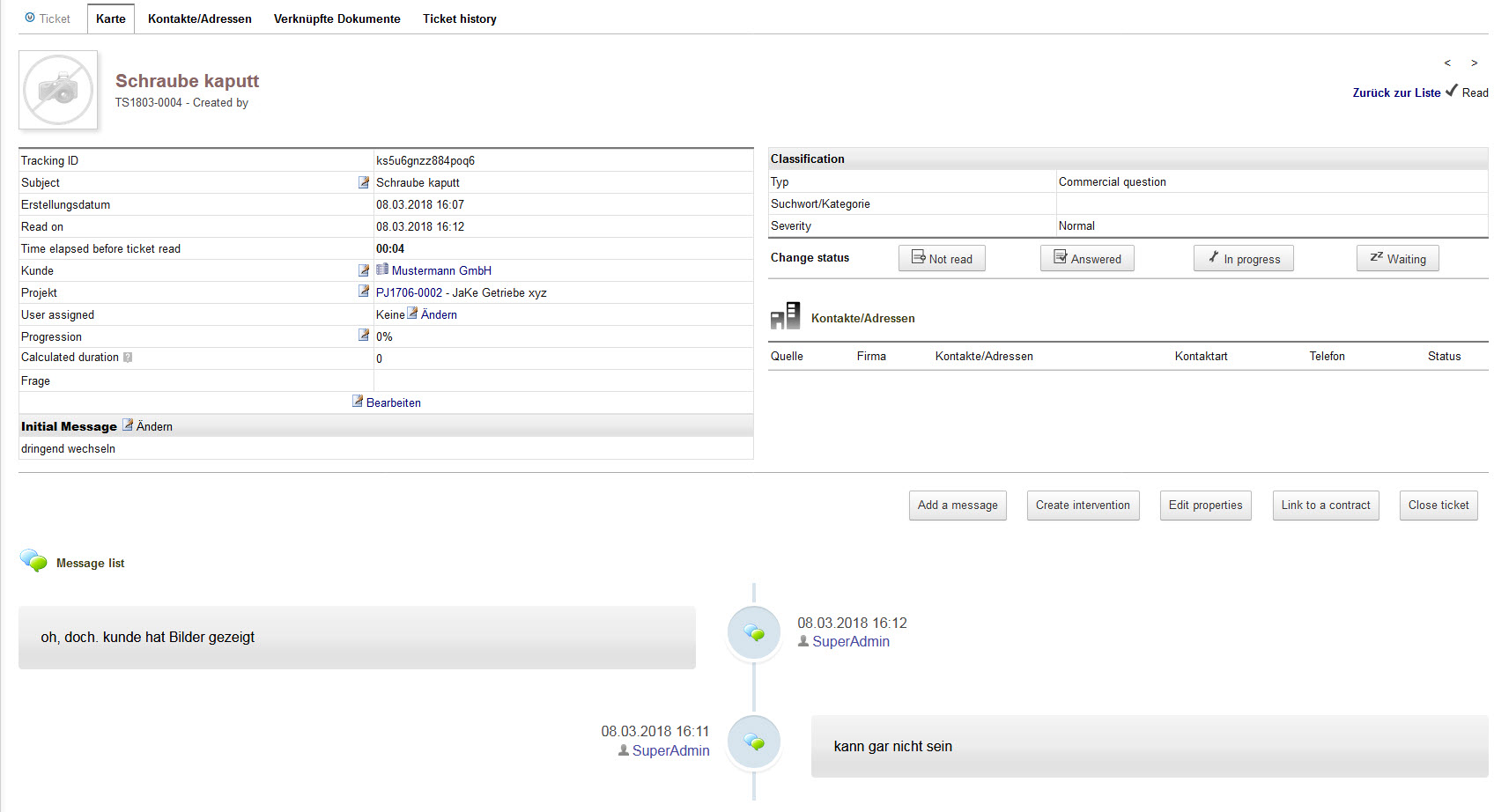Click Ändern next to Initial Message
Image resolution: width=1494 pixels, height=812 pixels.
click(x=153, y=426)
